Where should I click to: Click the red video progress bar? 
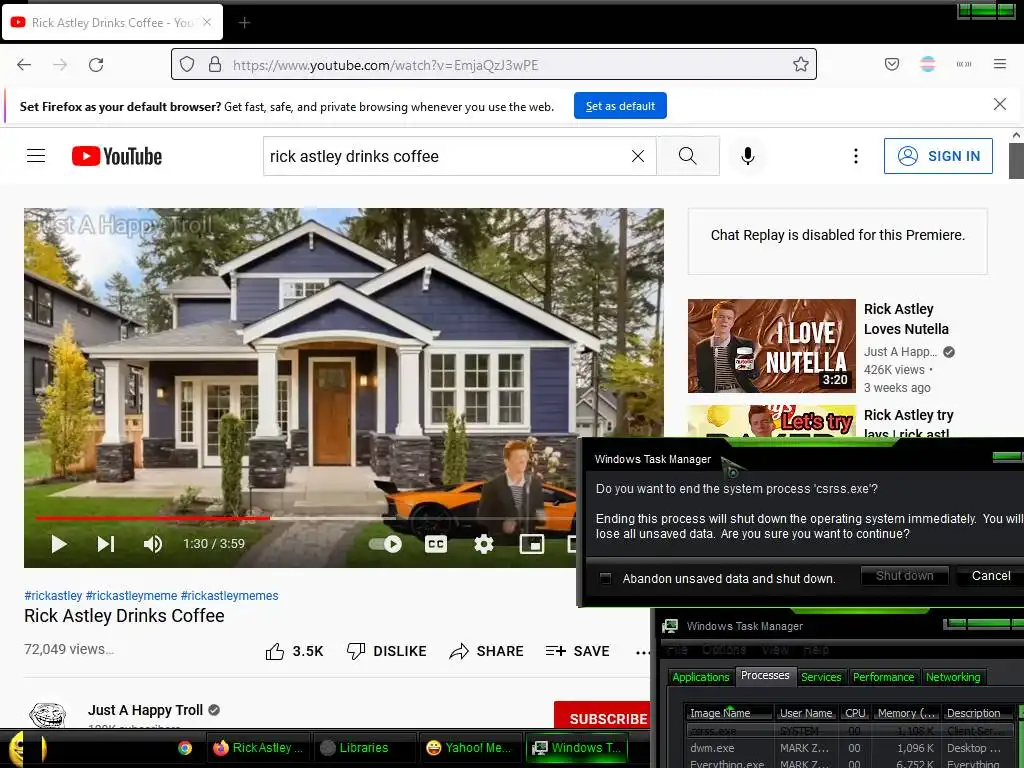(153, 518)
